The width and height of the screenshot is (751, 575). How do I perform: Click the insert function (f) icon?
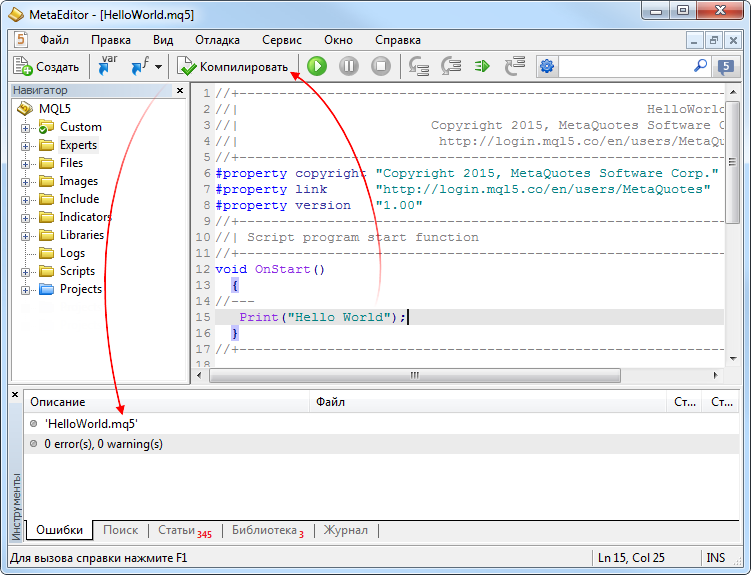point(140,66)
